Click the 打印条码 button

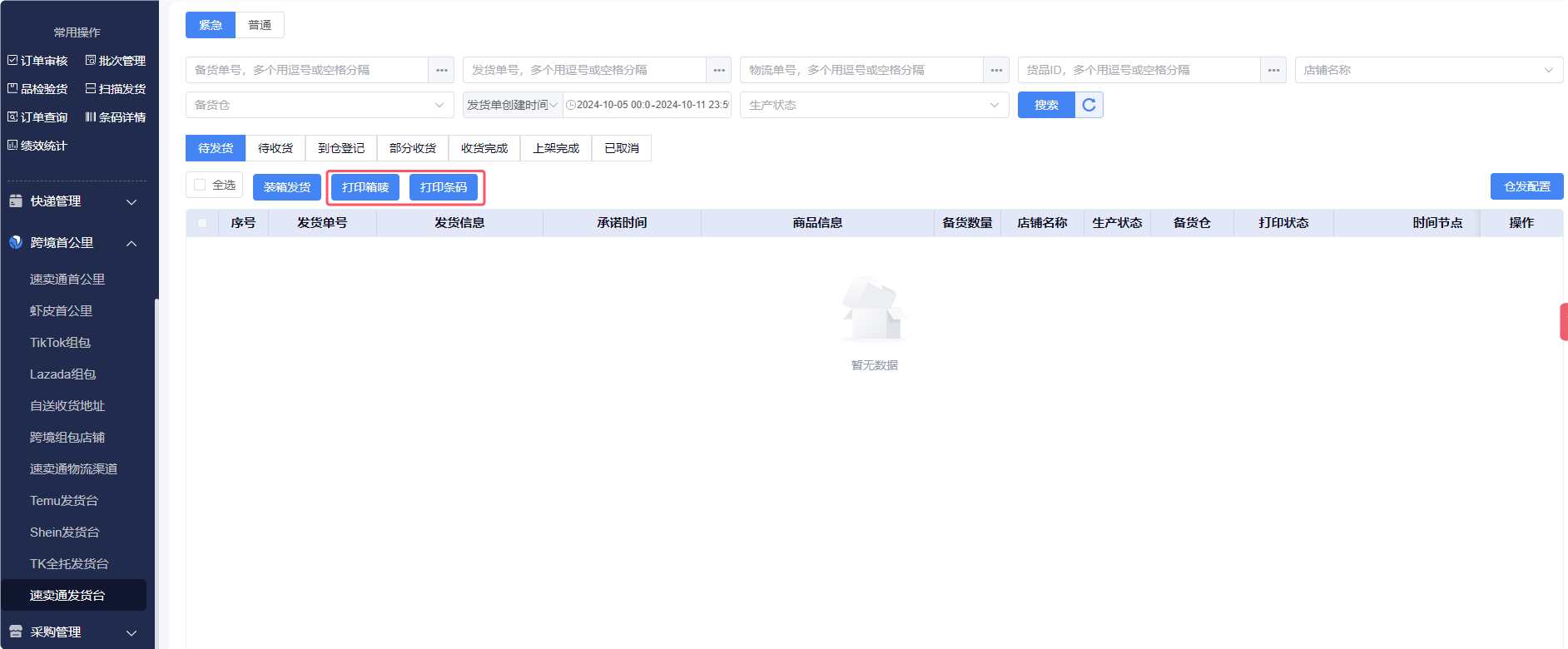(x=444, y=187)
